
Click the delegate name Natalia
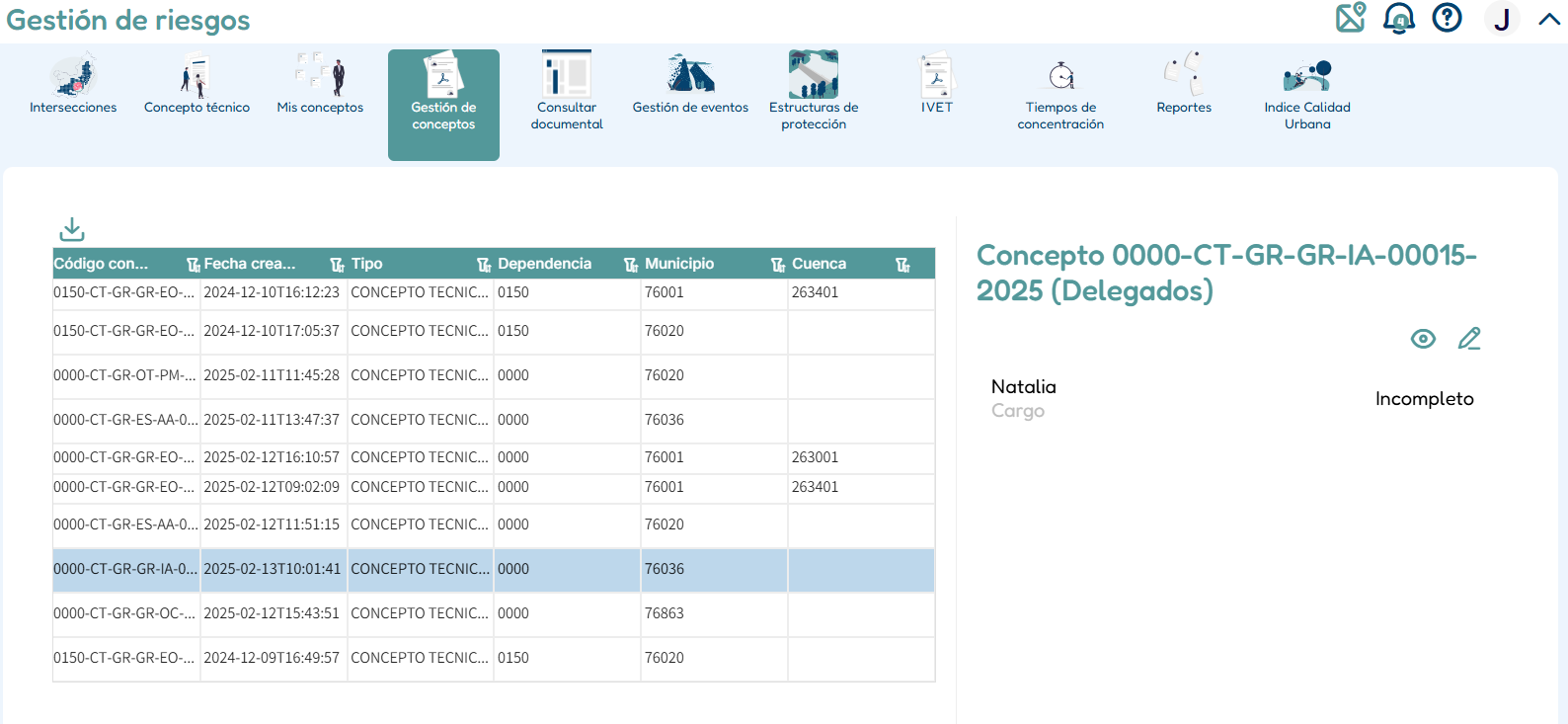(x=1024, y=386)
